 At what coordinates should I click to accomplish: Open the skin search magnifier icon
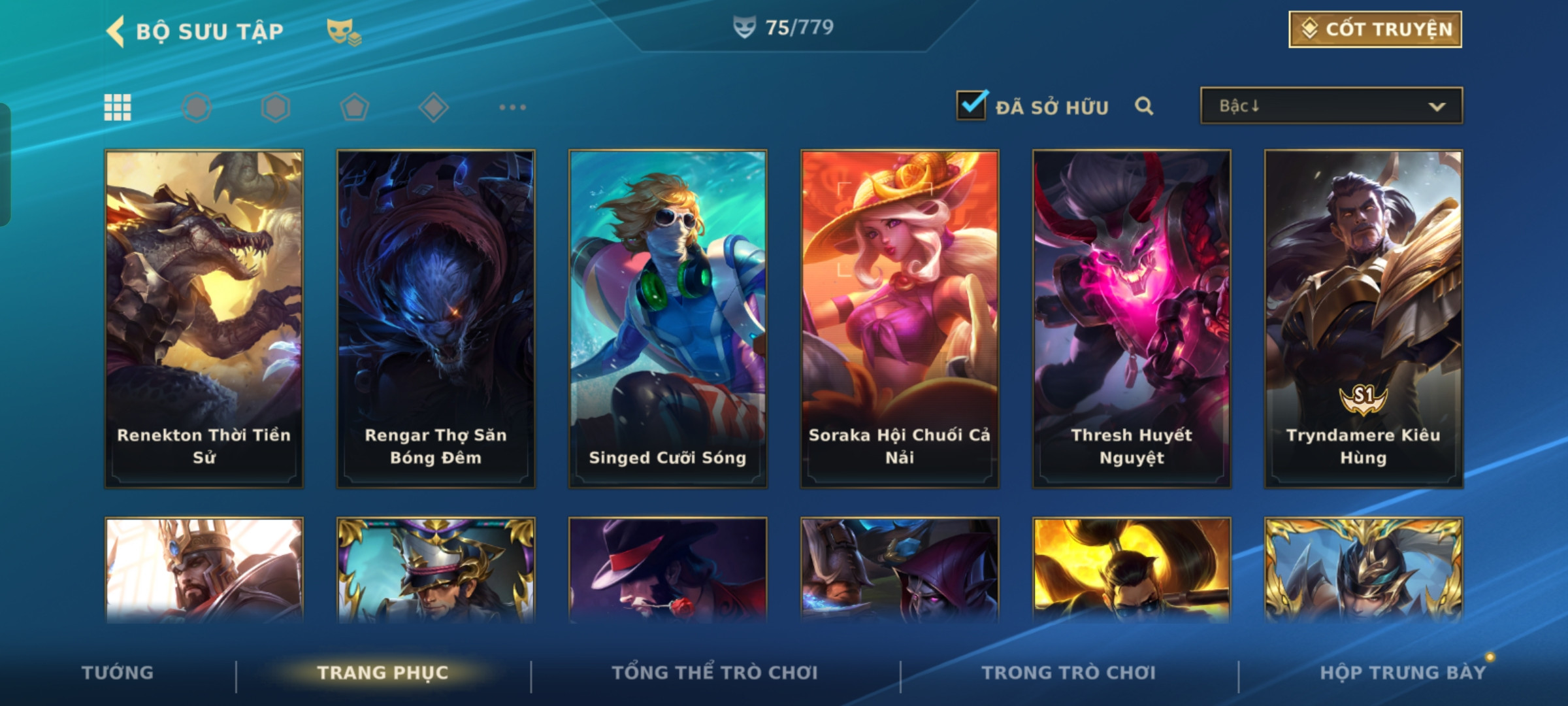click(1144, 106)
